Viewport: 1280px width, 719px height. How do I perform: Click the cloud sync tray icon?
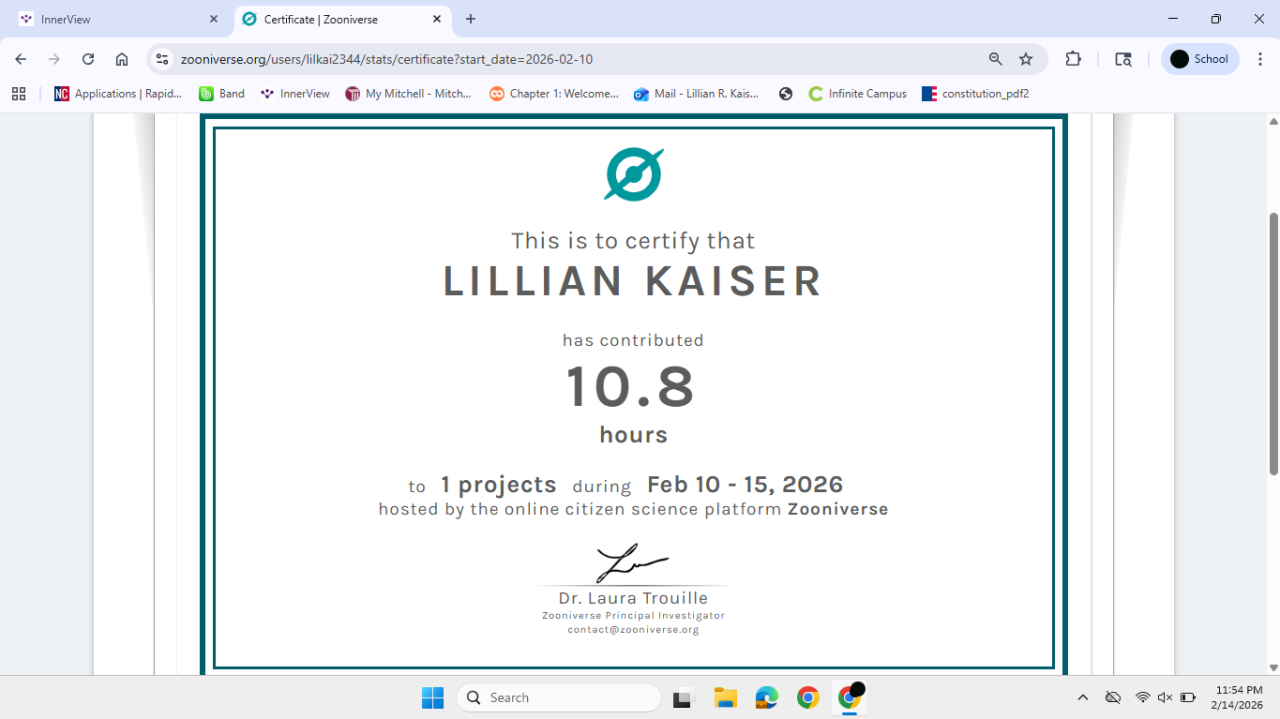click(1113, 698)
